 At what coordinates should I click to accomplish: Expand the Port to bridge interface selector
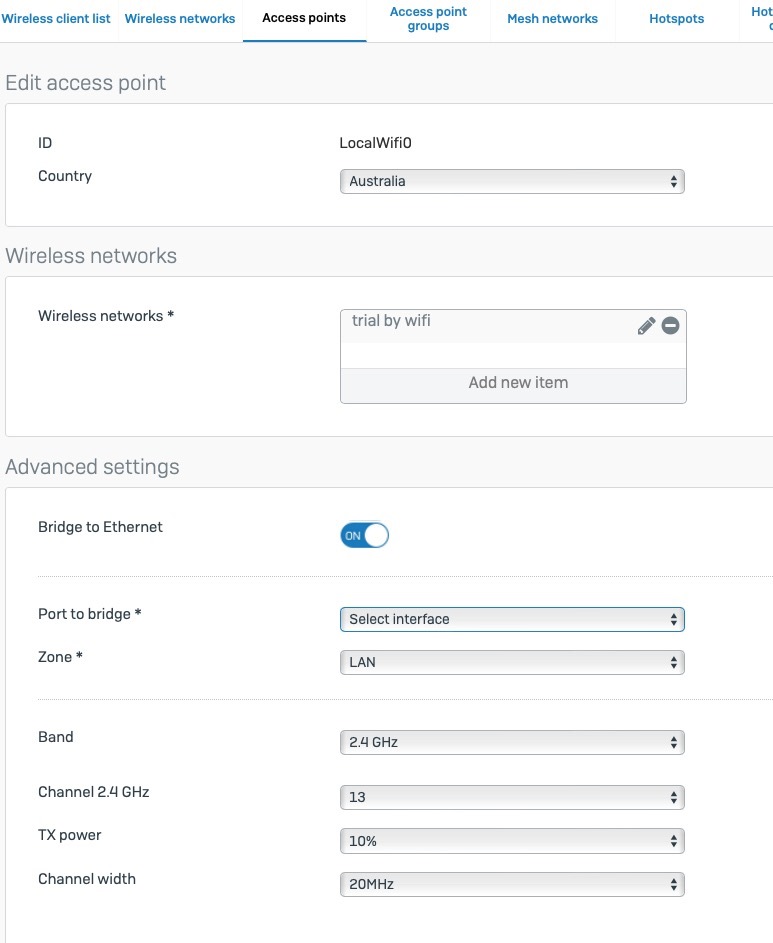pos(512,619)
